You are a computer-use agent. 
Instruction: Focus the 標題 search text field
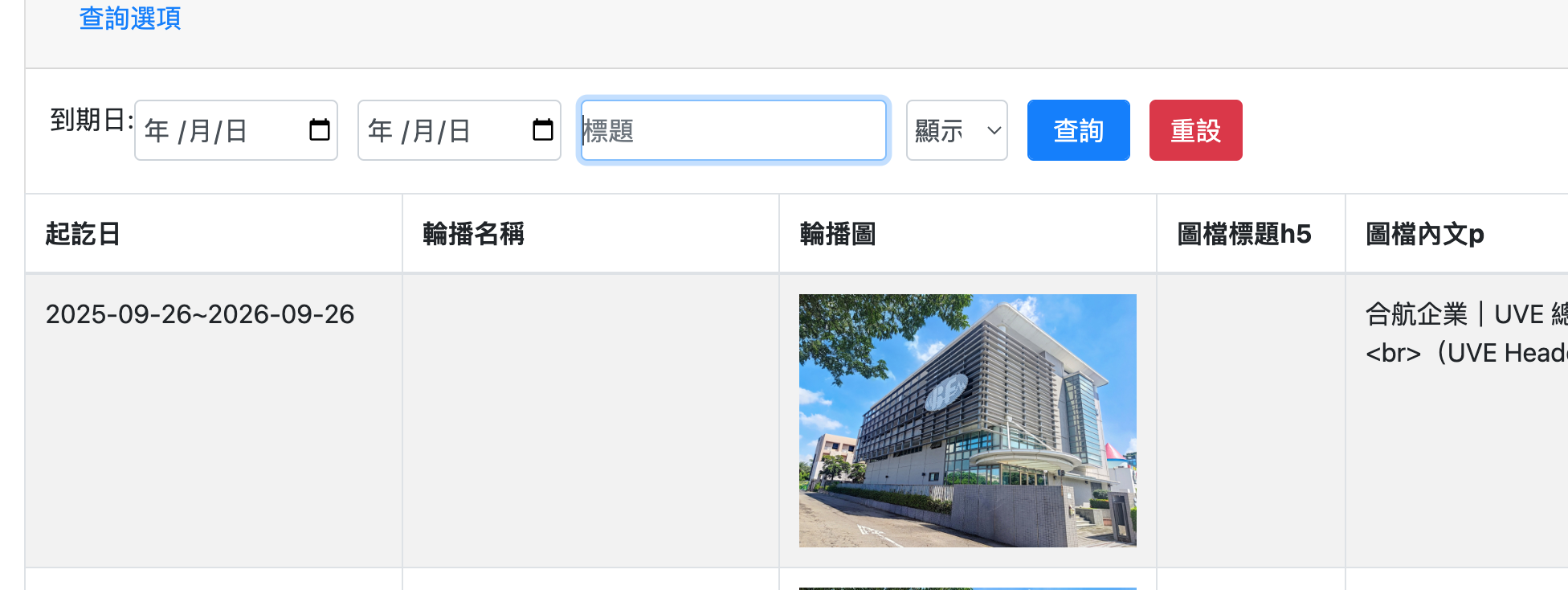[x=733, y=130]
